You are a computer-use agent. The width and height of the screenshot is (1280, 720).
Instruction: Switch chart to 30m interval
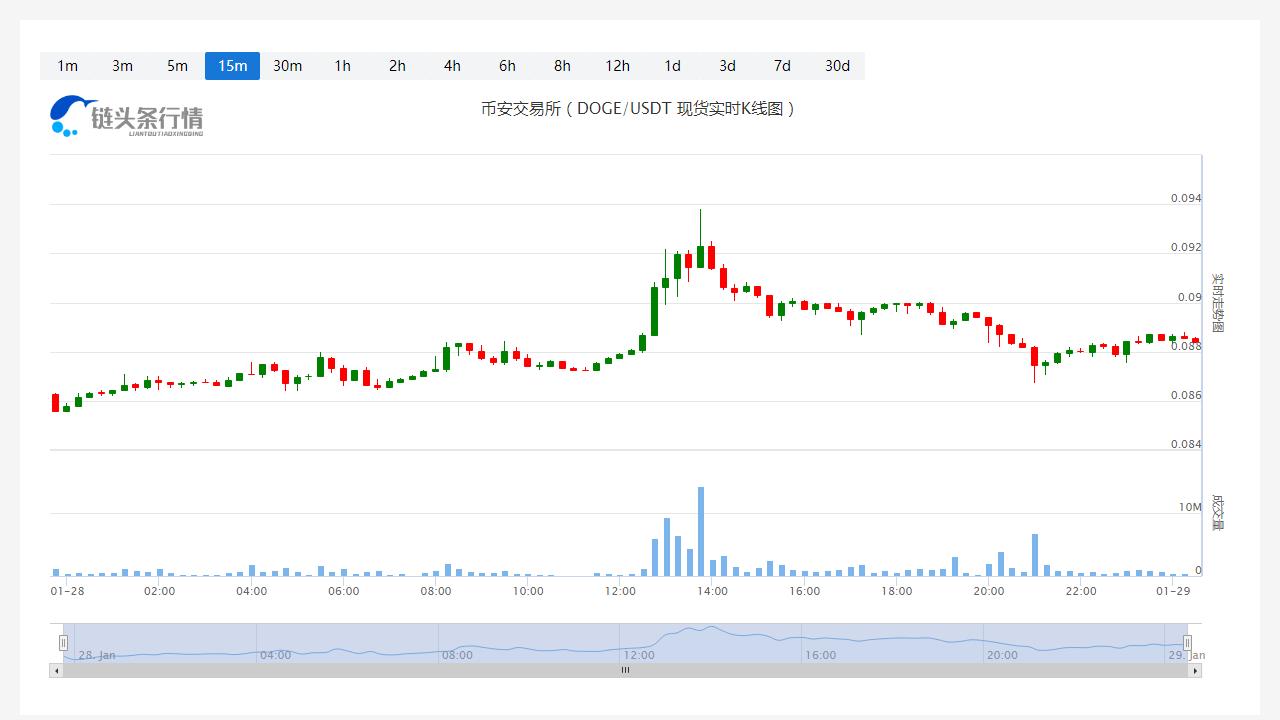click(x=287, y=66)
